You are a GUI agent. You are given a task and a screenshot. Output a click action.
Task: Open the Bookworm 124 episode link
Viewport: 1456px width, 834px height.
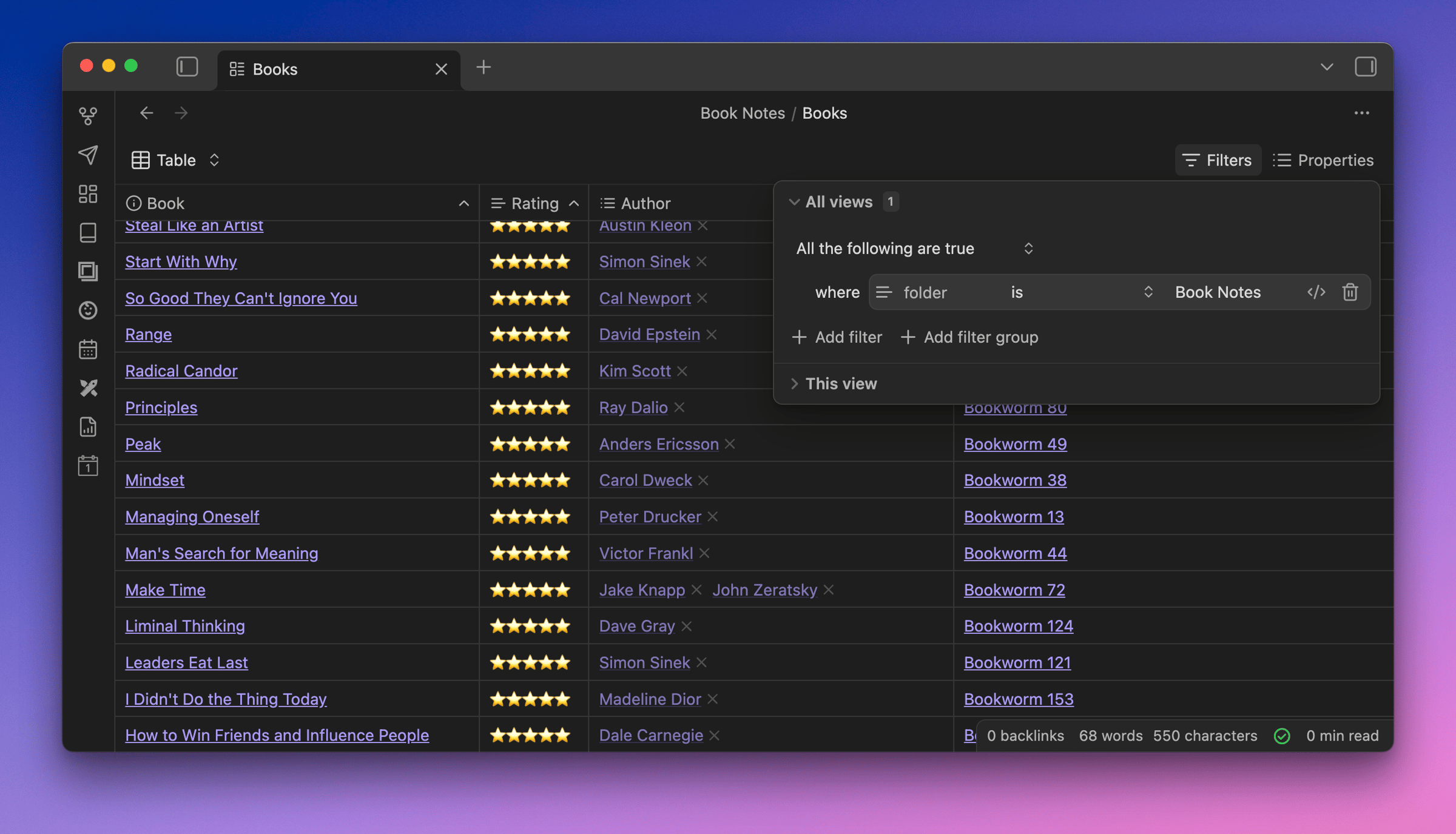(x=1019, y=626)
